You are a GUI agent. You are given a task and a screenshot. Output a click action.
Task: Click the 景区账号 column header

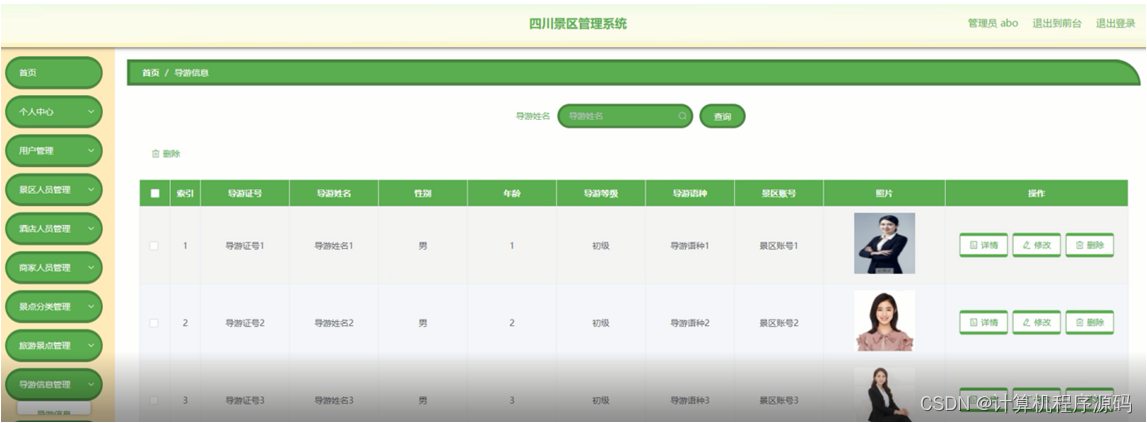[x=779, y=194]
